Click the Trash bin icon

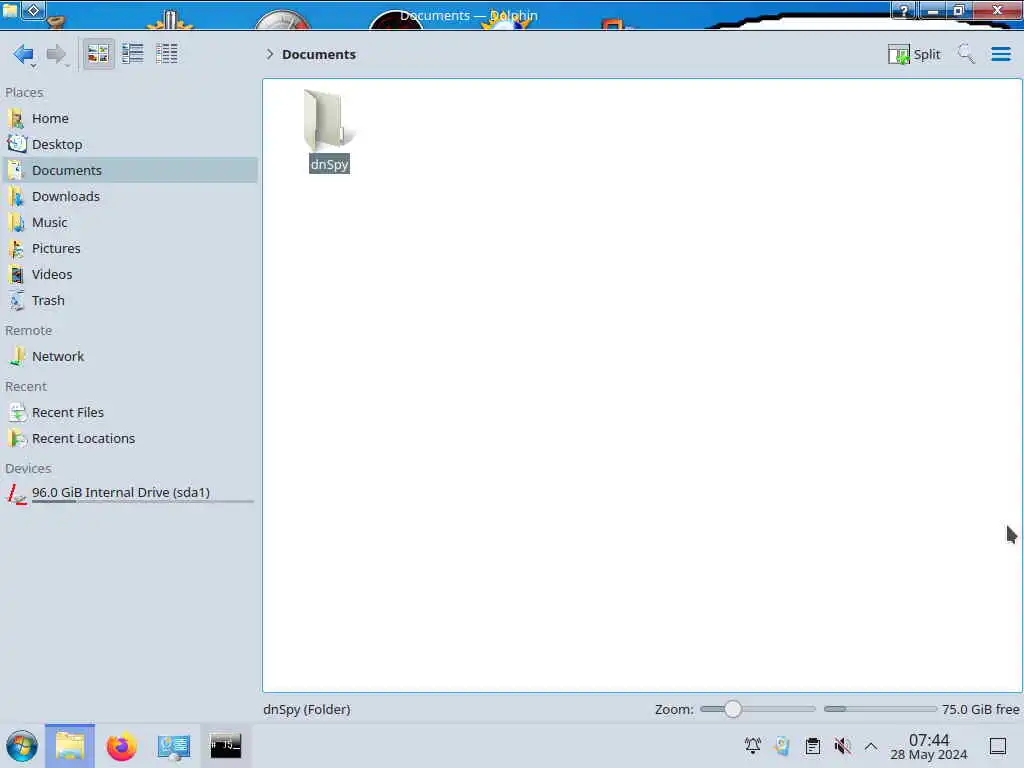point(17,300)
